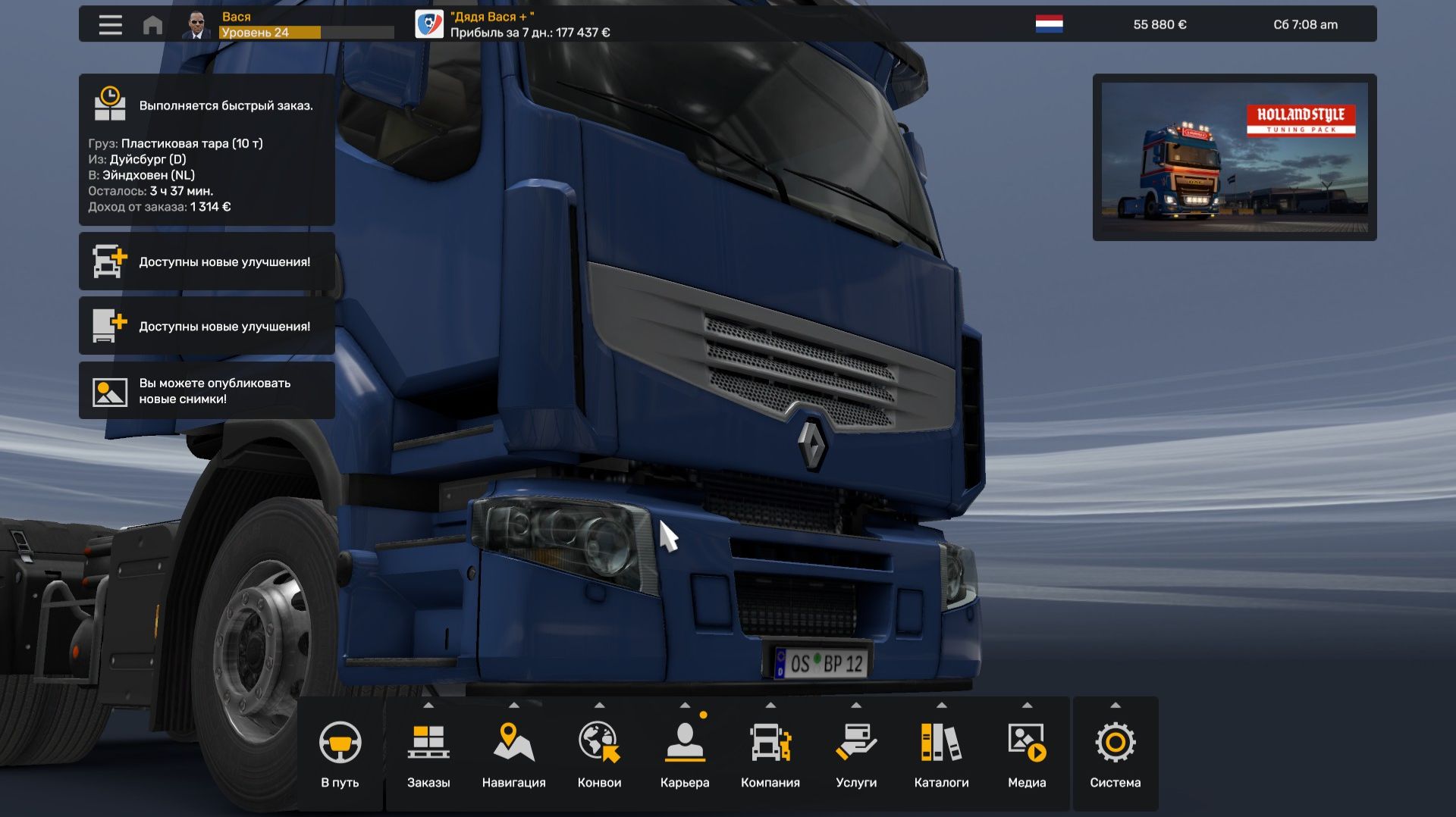Image resolution: width=1456 pixels, height=817 pixels.
Task: Expand the Медиа submenu arrow
Action: click(1027, 706)
